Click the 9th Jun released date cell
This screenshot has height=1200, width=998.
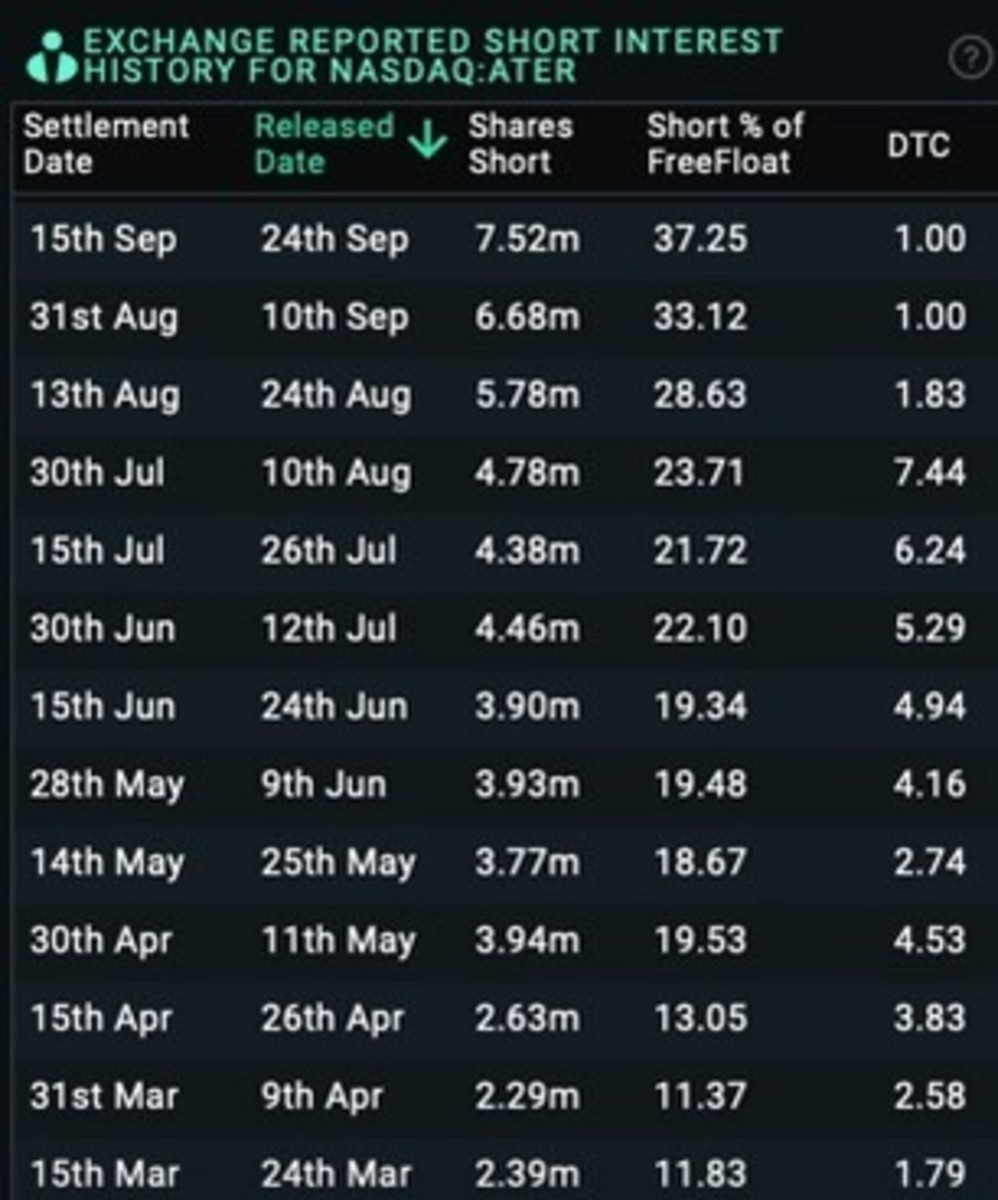pyautogui.click(x=323, y=784)
